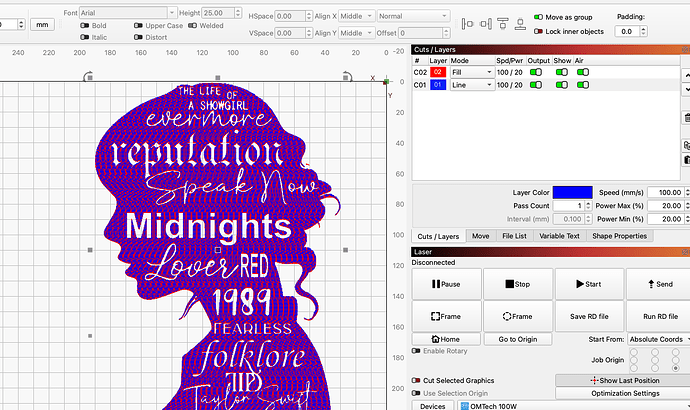Move the layer up with arrow
Screen dimensions: 690x410
coord(686,74)
